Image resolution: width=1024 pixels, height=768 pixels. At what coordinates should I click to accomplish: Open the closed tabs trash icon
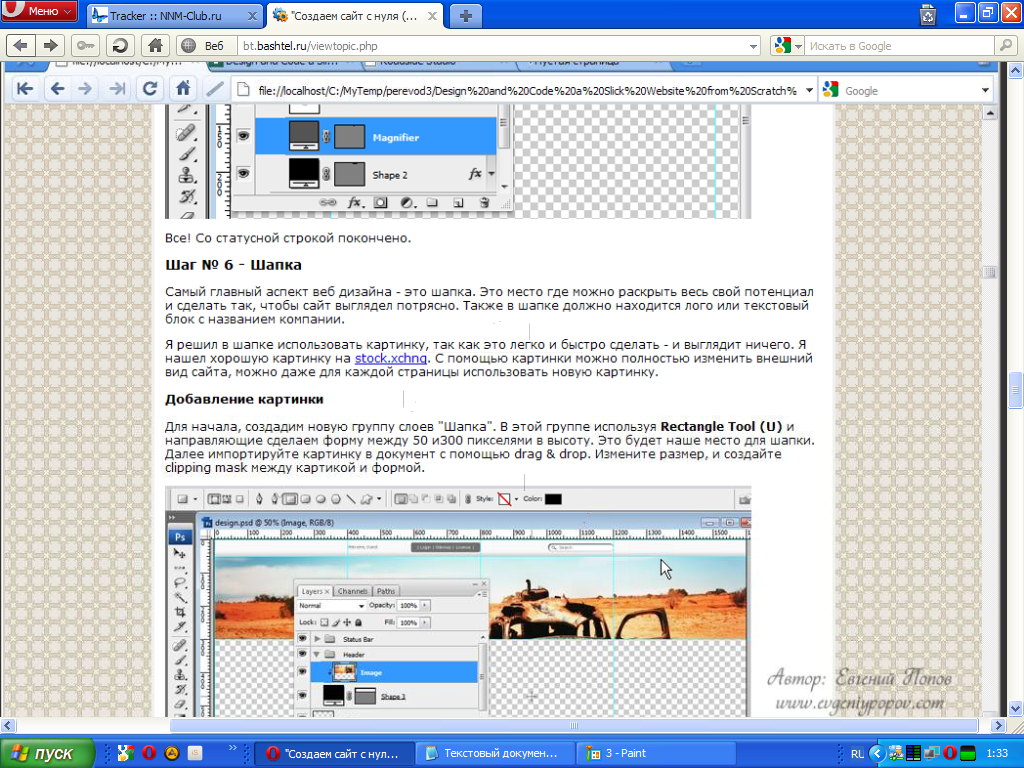tap(928, 14)
